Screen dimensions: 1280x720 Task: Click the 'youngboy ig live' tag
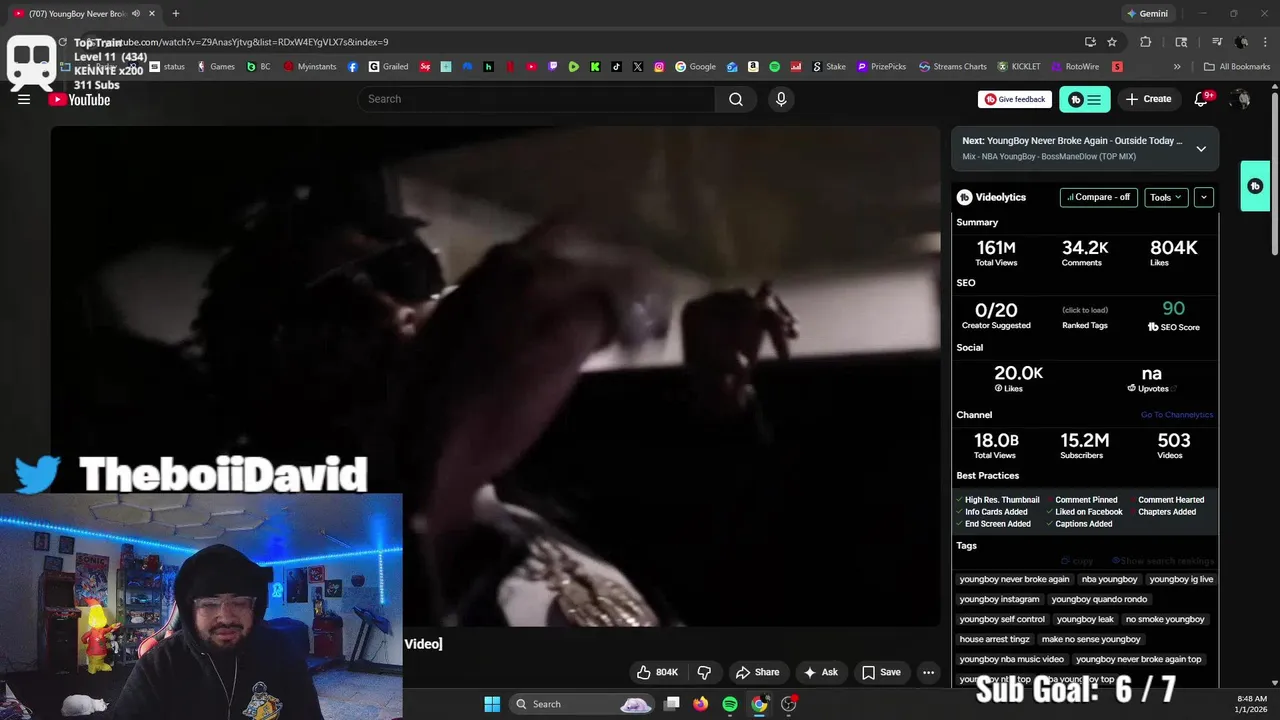coord(1181,579)
